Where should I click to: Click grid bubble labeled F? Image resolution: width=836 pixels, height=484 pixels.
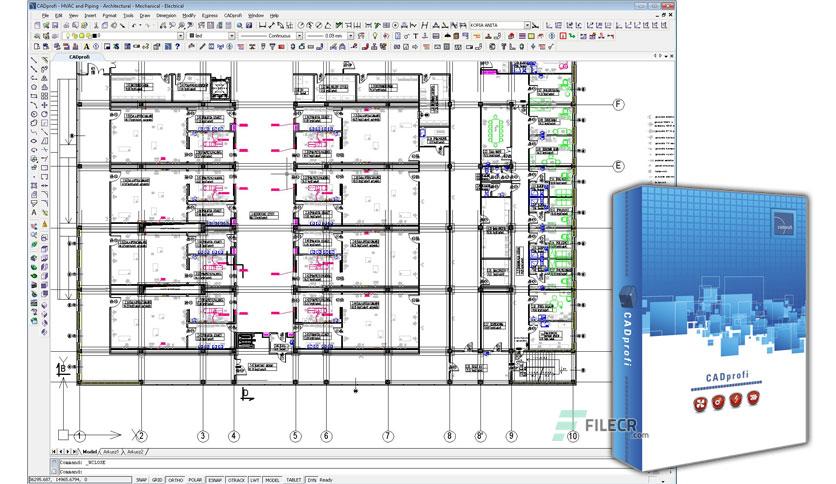pyautogui.click(x=618, y=104)
